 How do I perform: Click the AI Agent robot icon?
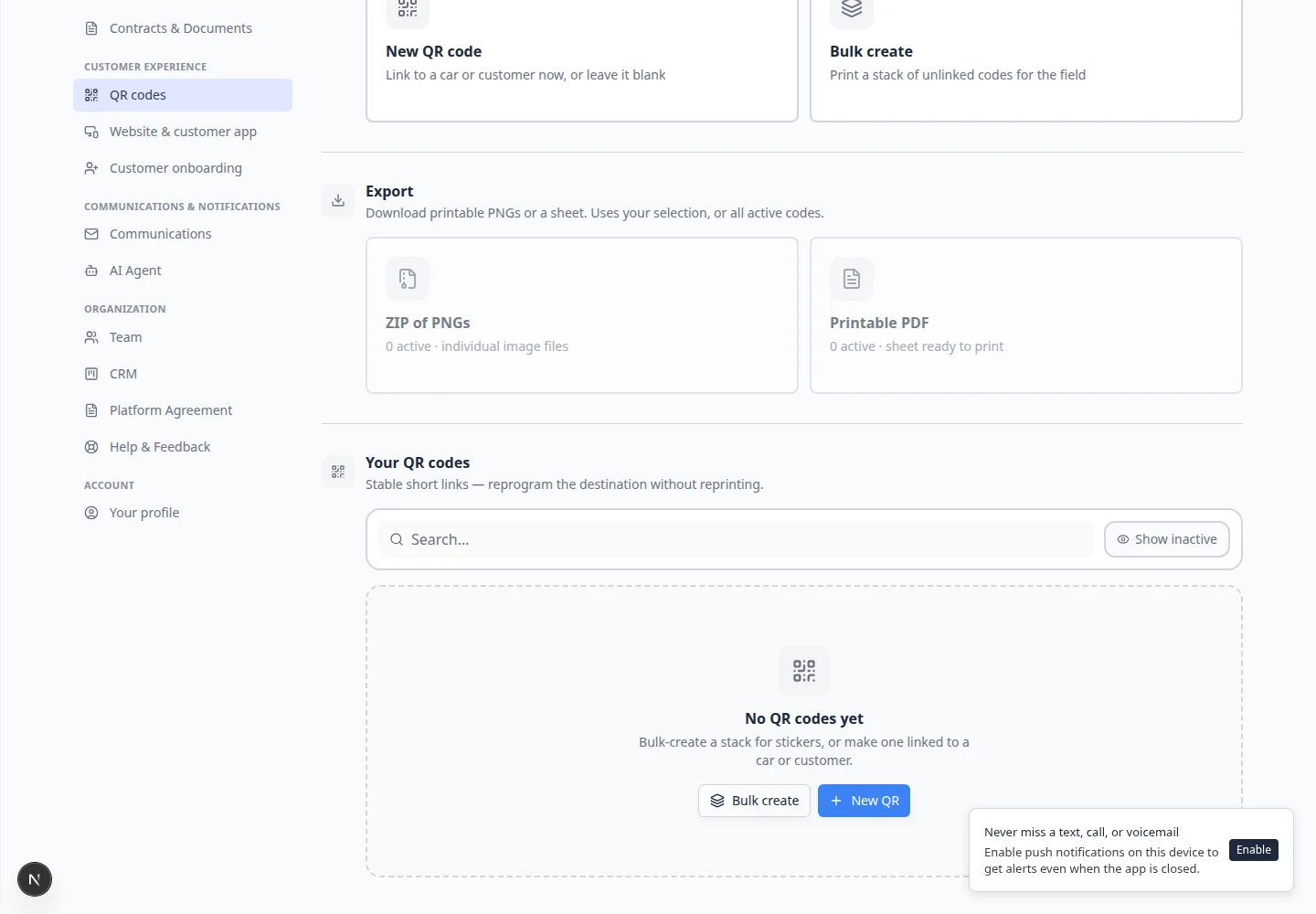[91, 271]
